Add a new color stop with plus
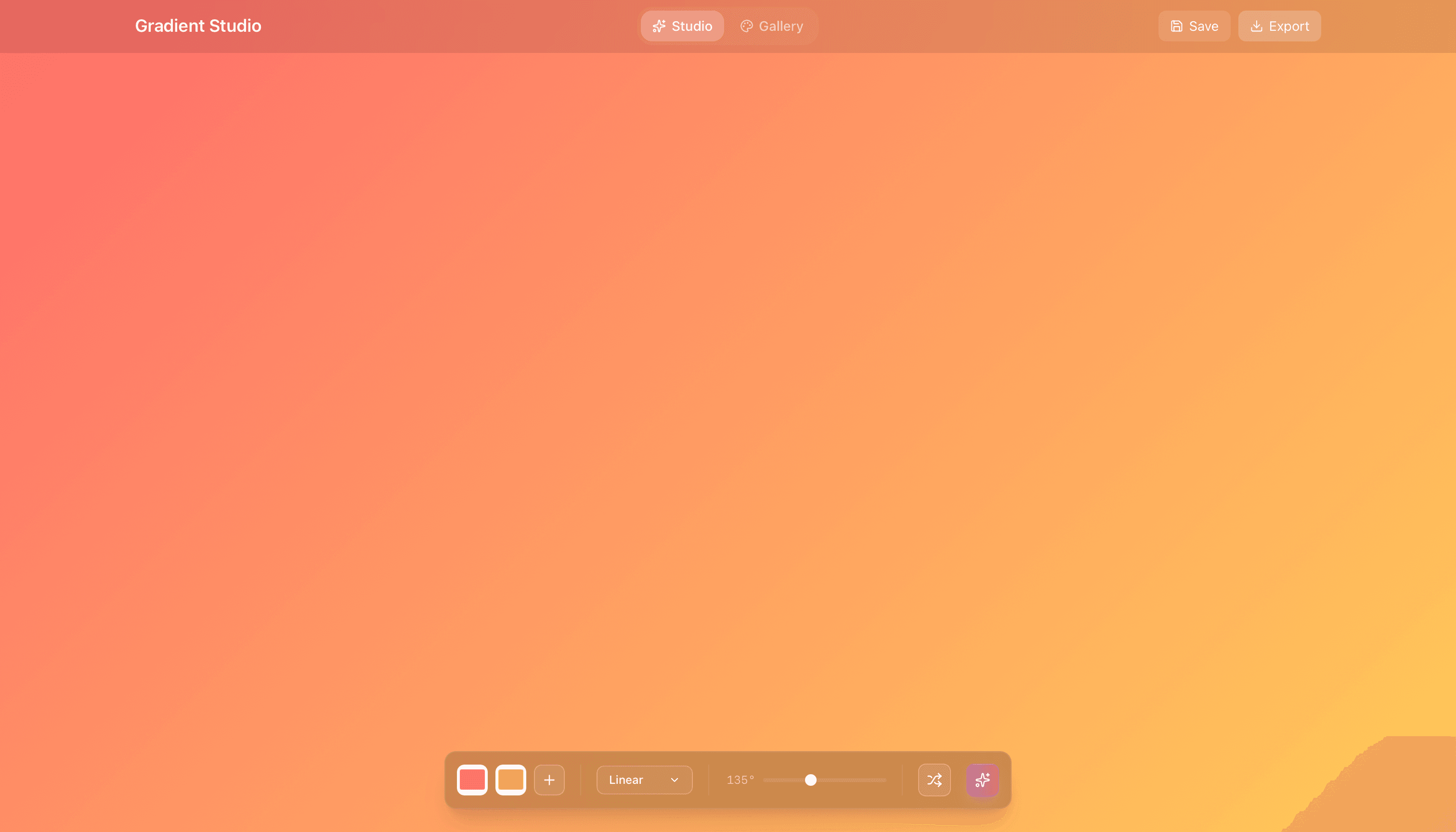The height and width of the screenshot is (832, 1456). (549, 780)
